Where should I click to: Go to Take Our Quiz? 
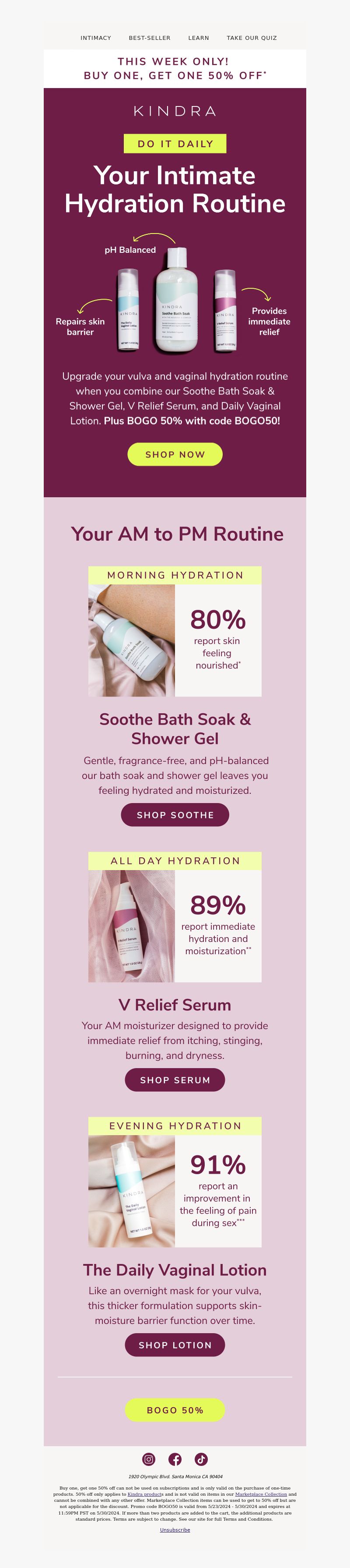[252, 38]
